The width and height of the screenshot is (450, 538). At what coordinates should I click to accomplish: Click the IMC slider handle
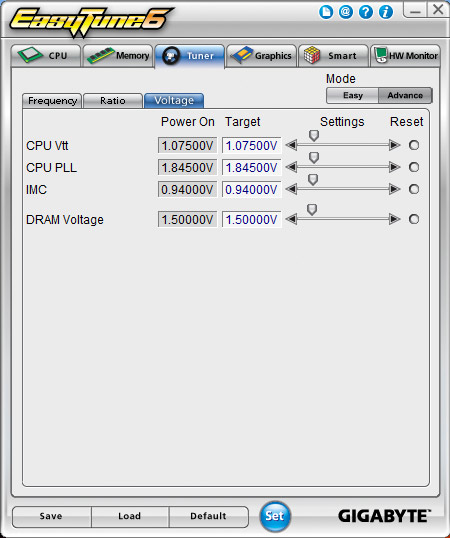click(x=313, y=179)
